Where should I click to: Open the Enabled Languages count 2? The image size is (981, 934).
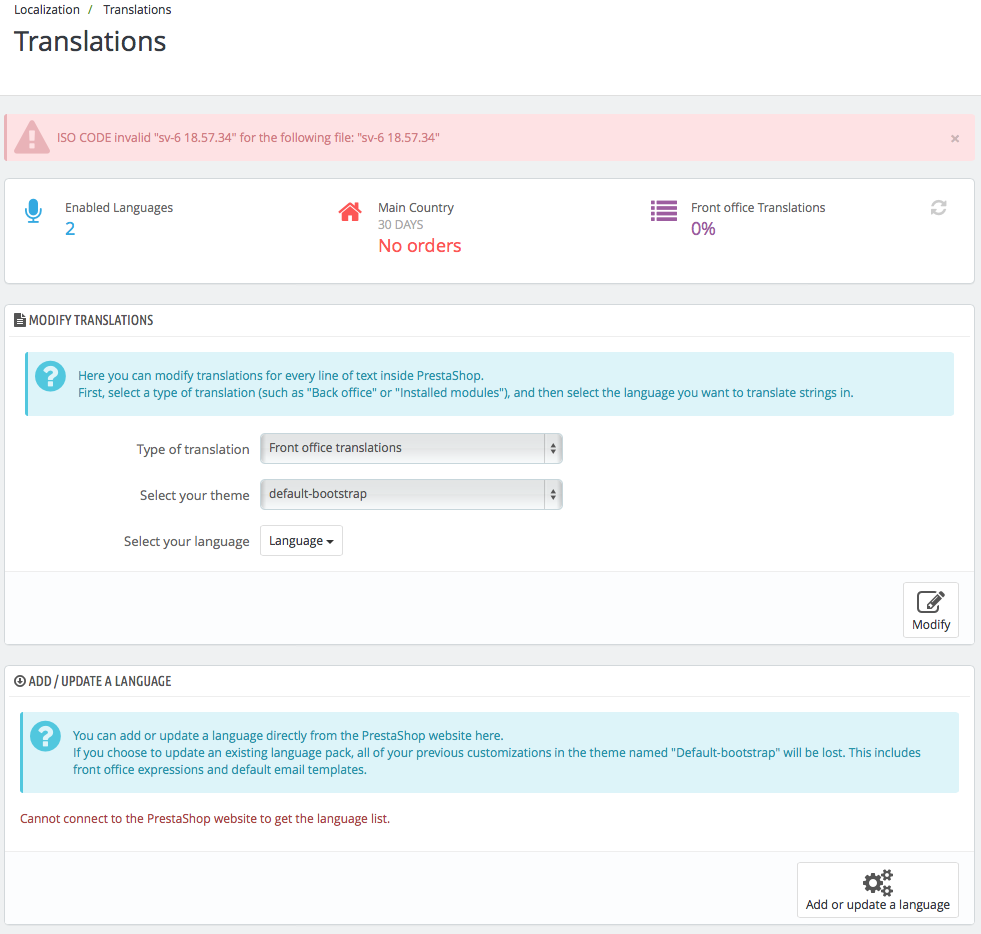[70, 229]
